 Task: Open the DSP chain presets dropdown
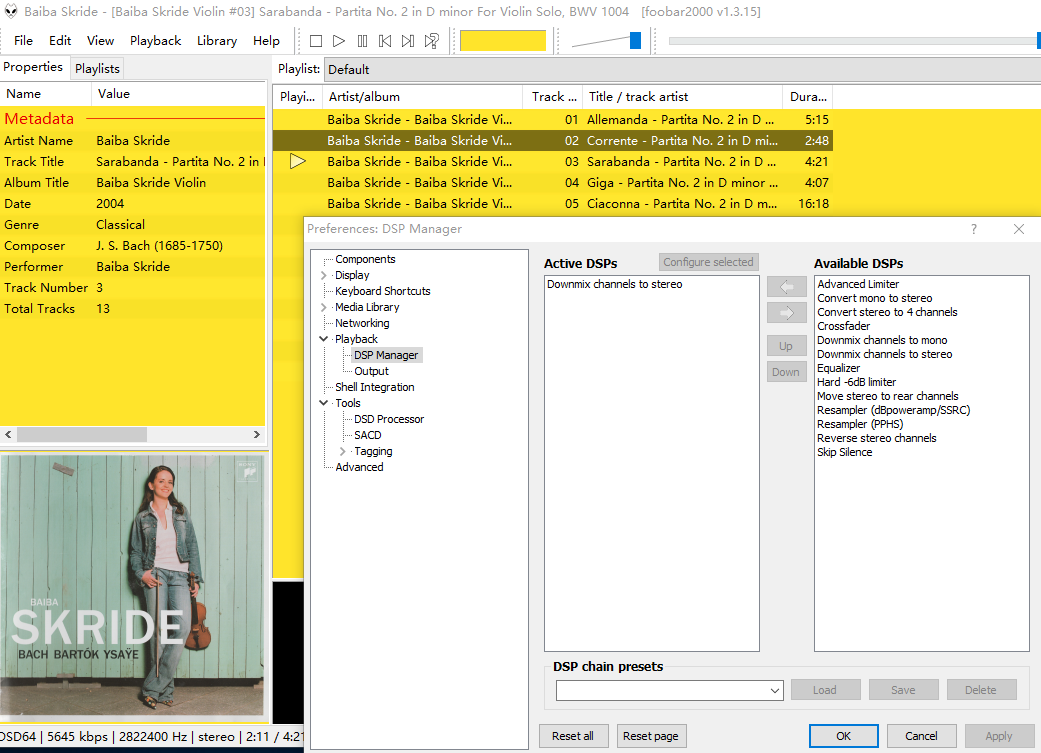point(775,690)
